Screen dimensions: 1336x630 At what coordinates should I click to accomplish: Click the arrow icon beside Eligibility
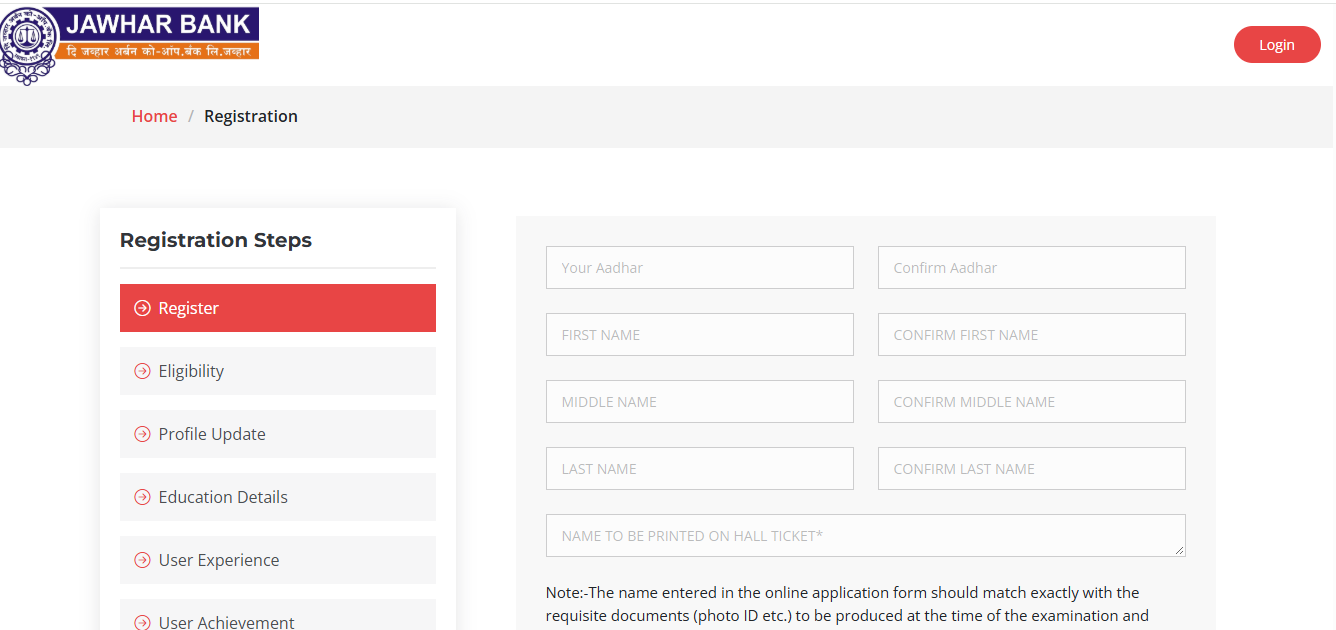142,371
